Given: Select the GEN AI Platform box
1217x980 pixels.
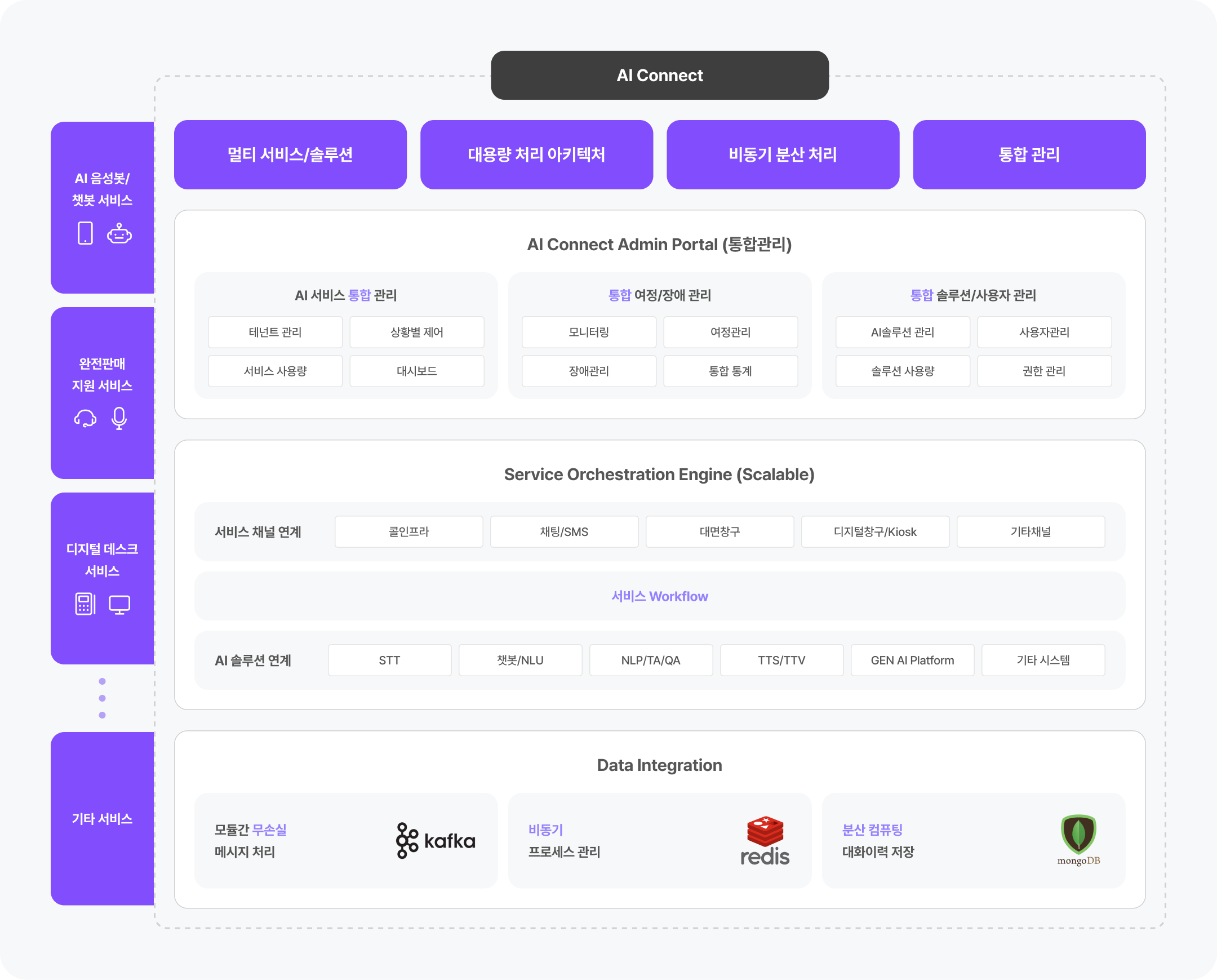Looking at the screenshot, I should (912, 660).
